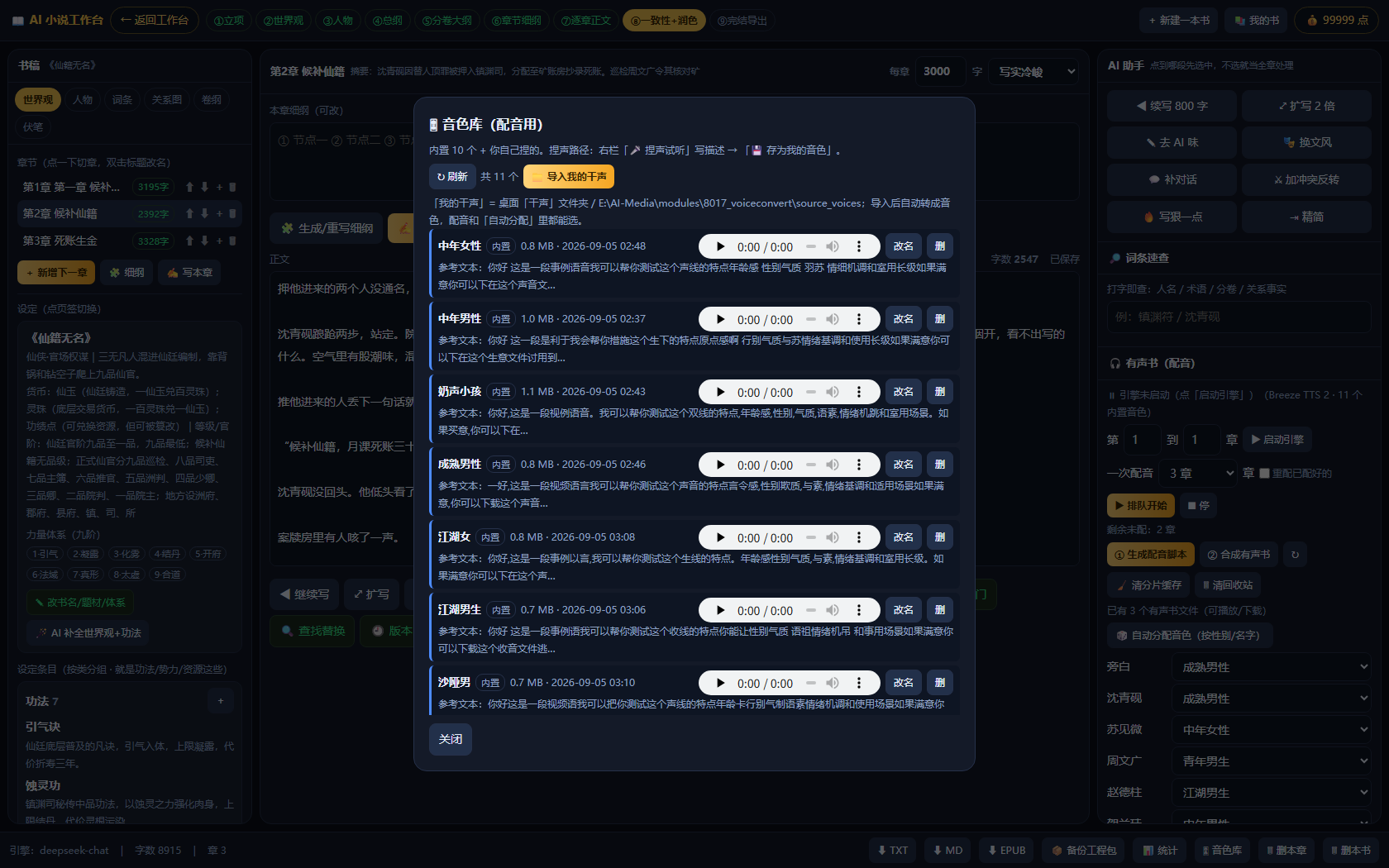
Task: Enable 重配已配好的 checkbox
Action: [1264, 474]
